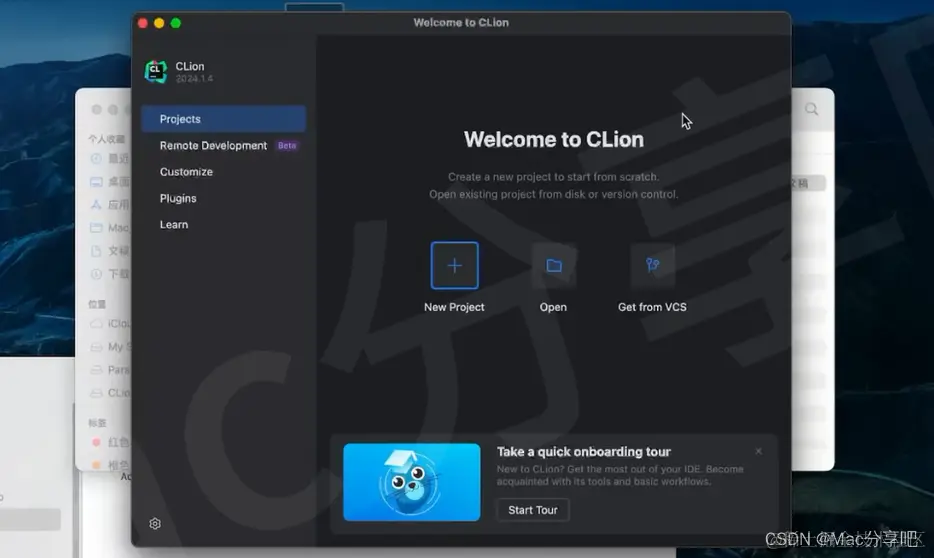Minimize the CLion welcome window

159,23
